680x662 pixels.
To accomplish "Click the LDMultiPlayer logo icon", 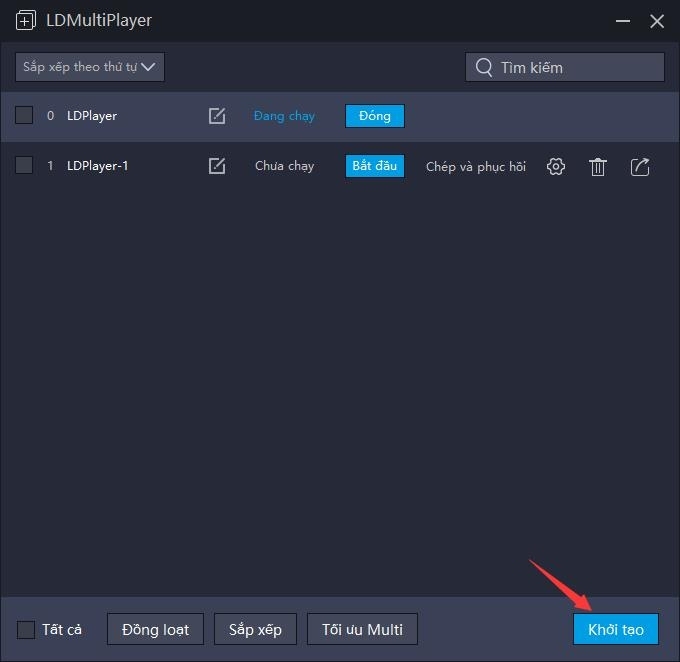I will click(x=26, y=20).
